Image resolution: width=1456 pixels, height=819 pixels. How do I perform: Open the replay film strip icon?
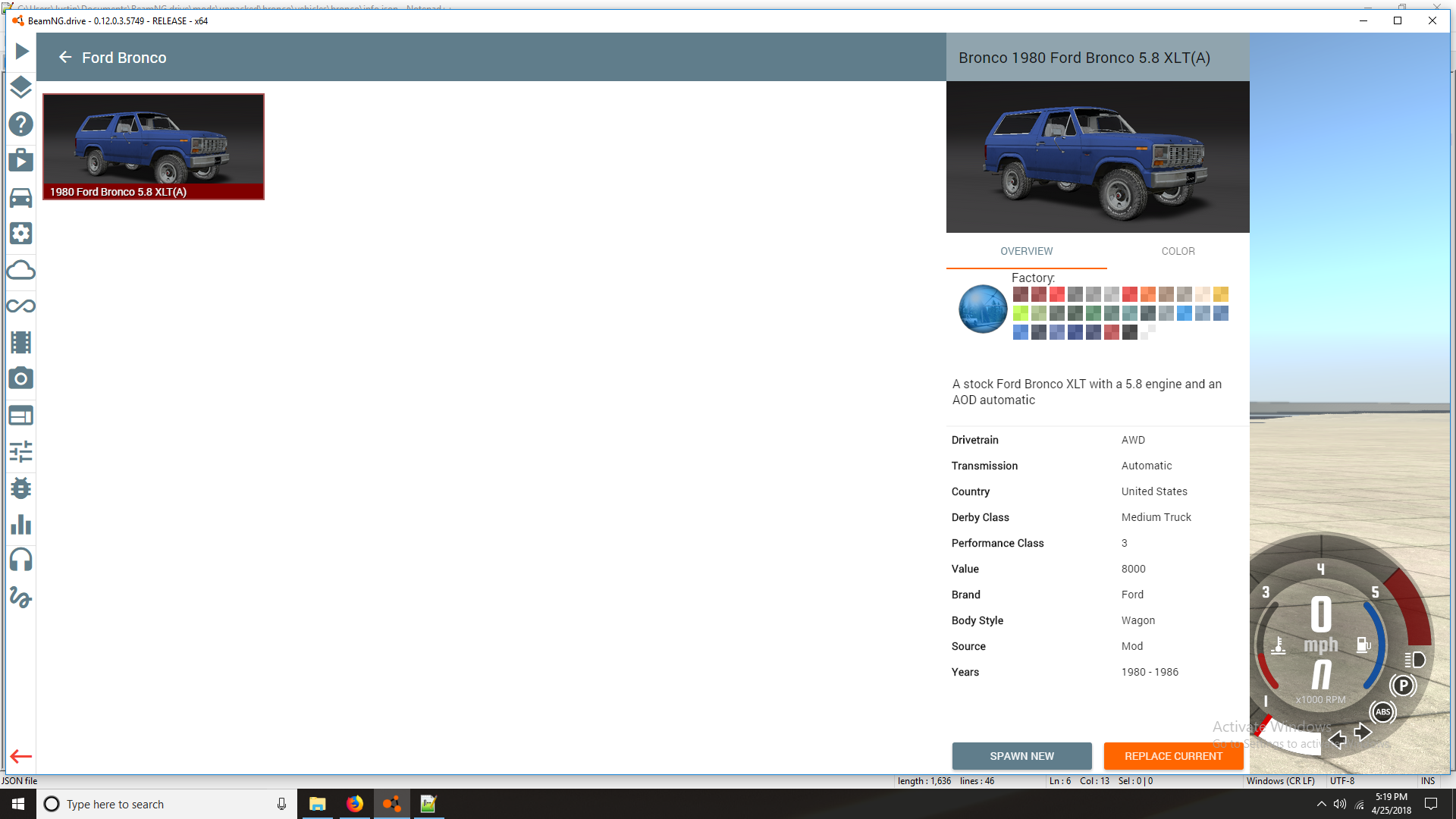pyautogui.click(x=21, y=342)
